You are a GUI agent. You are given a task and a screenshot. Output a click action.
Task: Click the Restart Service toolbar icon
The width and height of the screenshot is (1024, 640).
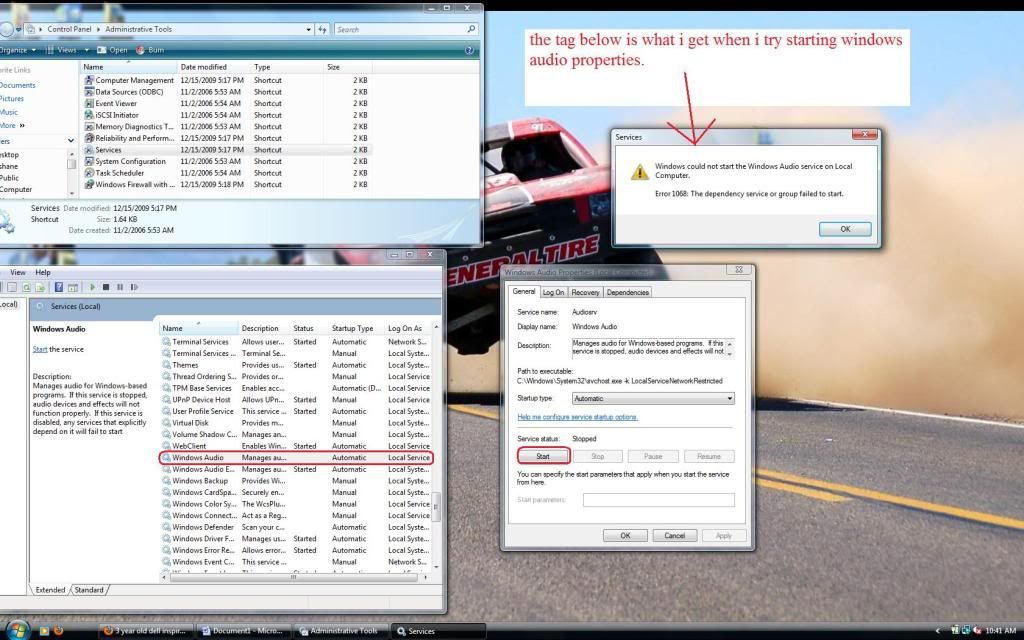click(x=135, y=287)
